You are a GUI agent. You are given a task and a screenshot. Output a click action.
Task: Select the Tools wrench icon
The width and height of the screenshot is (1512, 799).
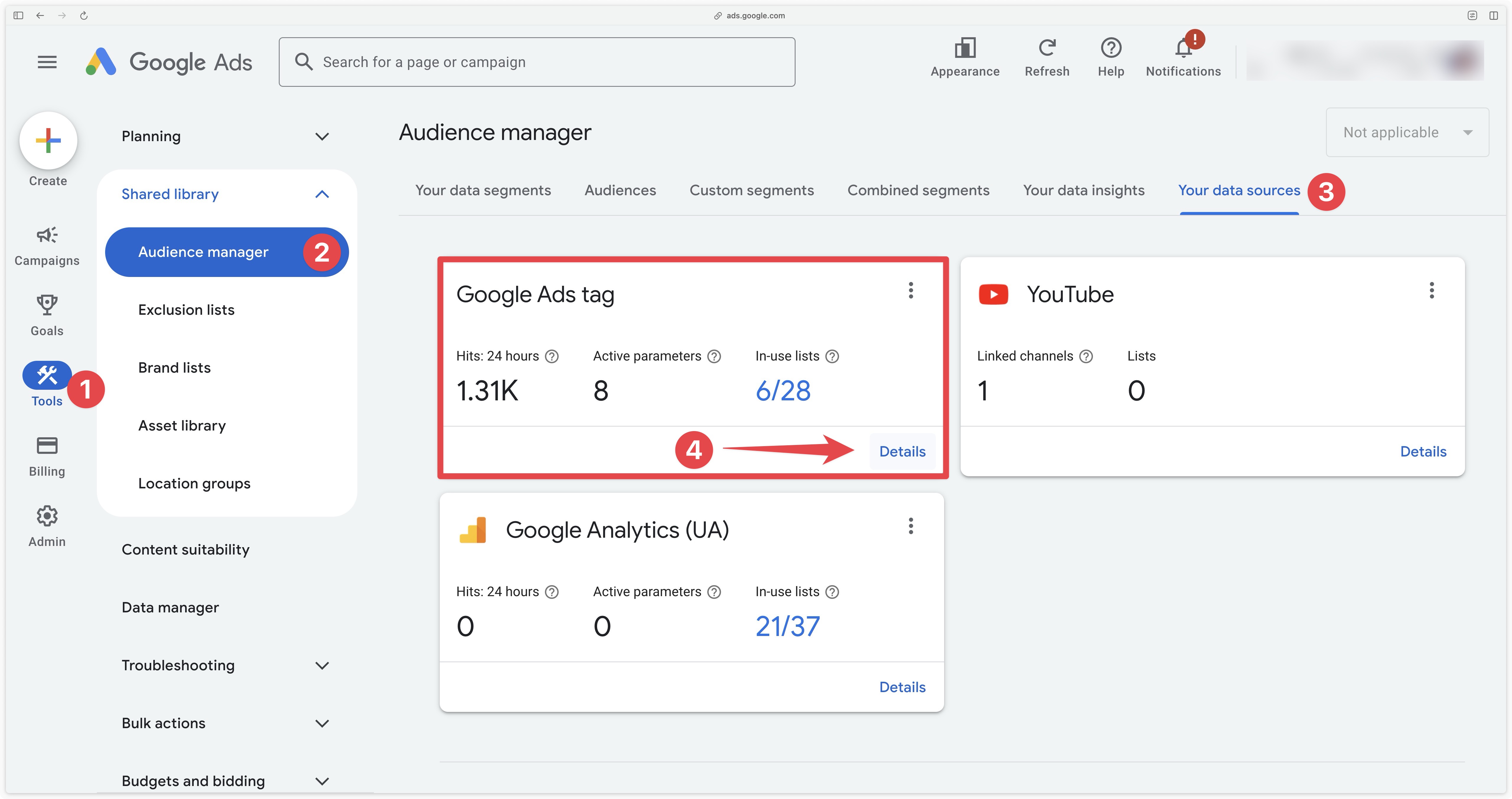[x=47, y=375]
